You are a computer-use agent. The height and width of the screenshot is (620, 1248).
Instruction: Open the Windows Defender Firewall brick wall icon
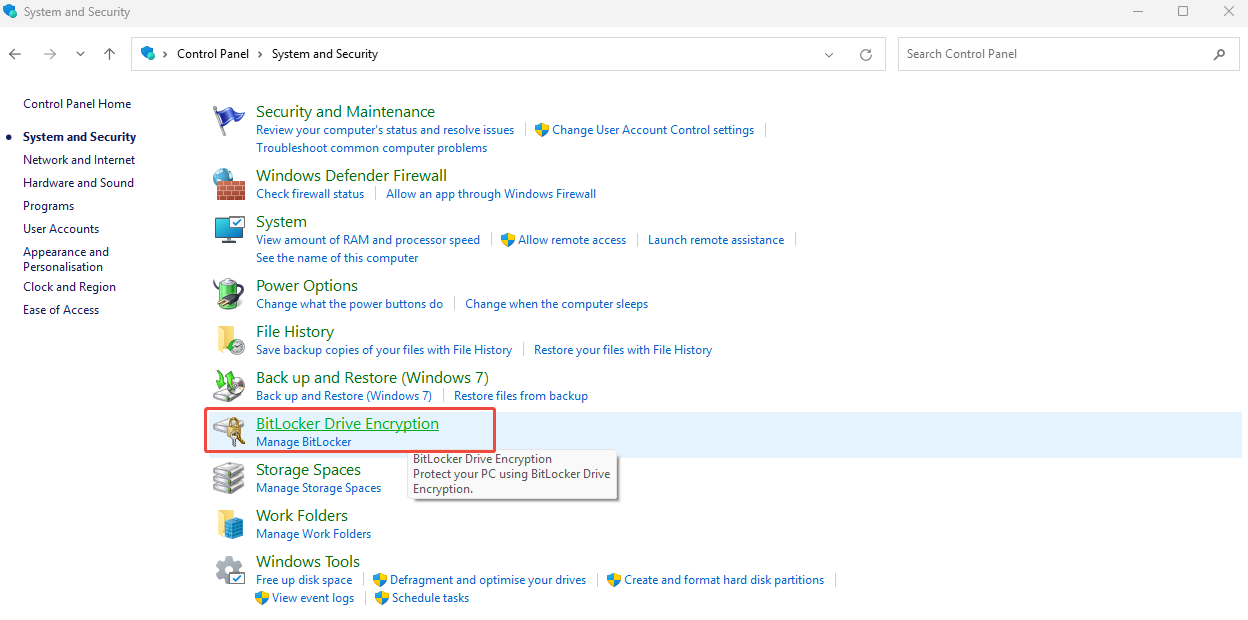(x=229, y=184)
